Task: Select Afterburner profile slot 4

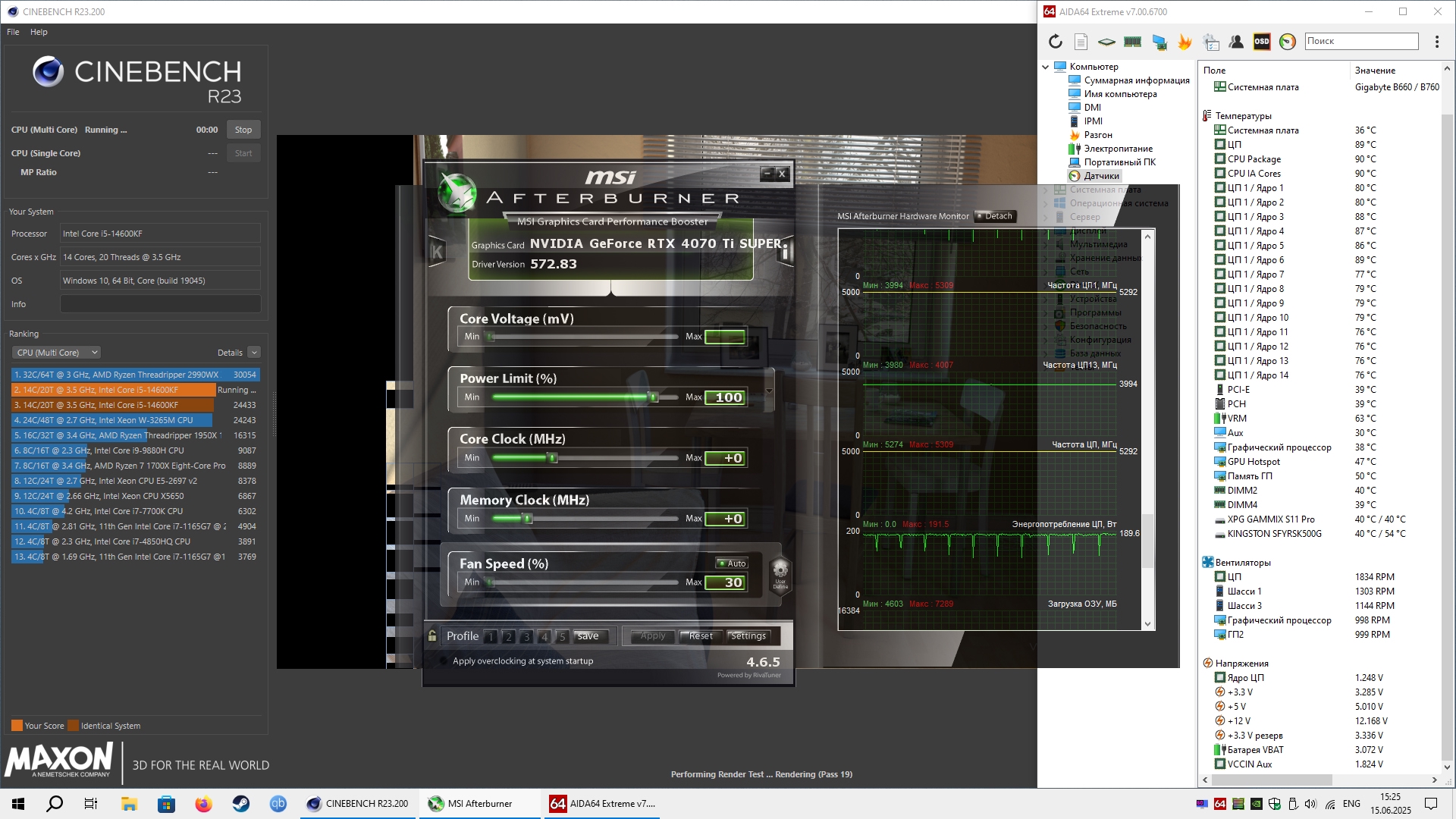Action: [x=544, y=636]
